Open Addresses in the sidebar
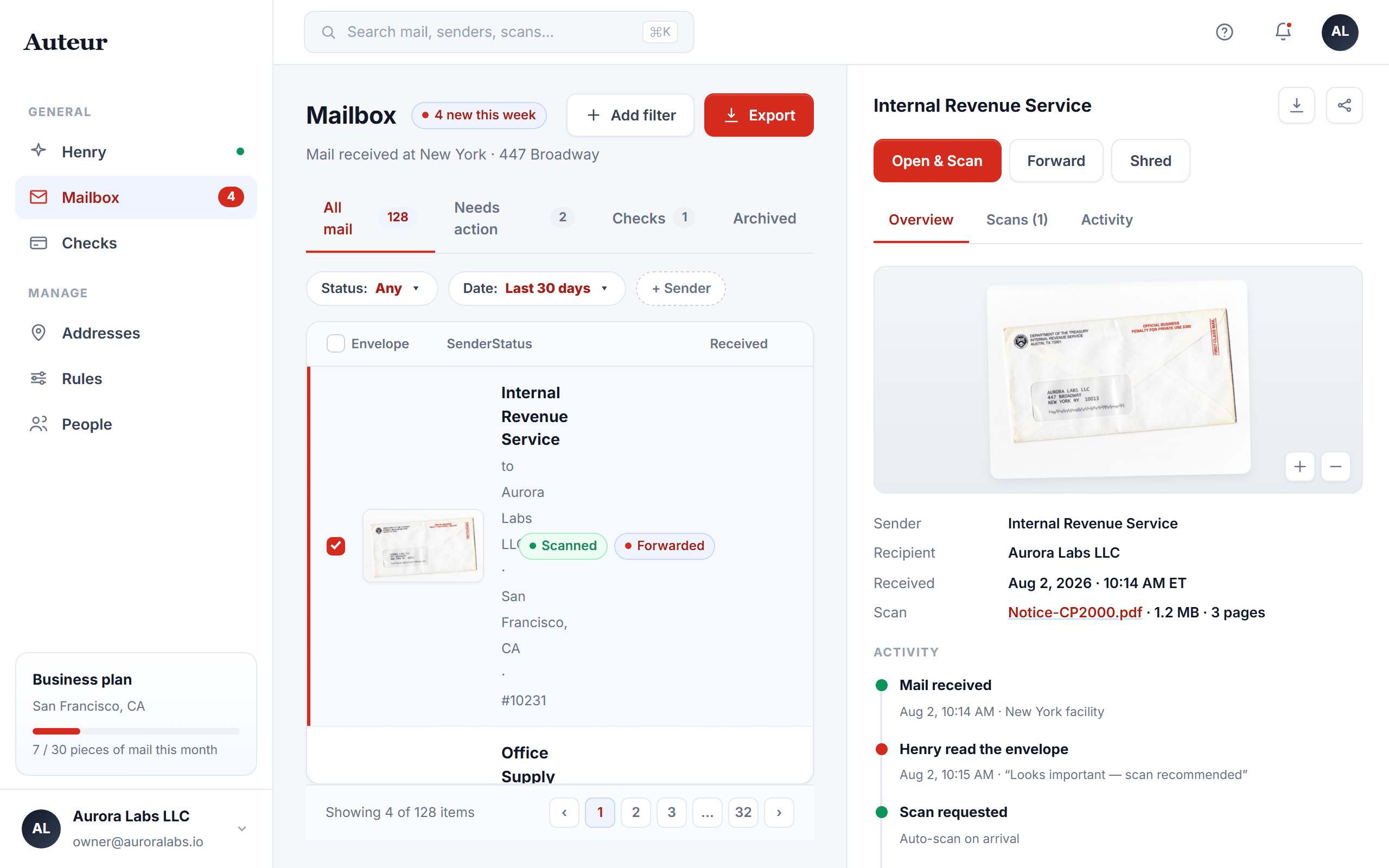Image resolution: width=1389 pixels, height=868 pixels. click(x=136, y=333)
